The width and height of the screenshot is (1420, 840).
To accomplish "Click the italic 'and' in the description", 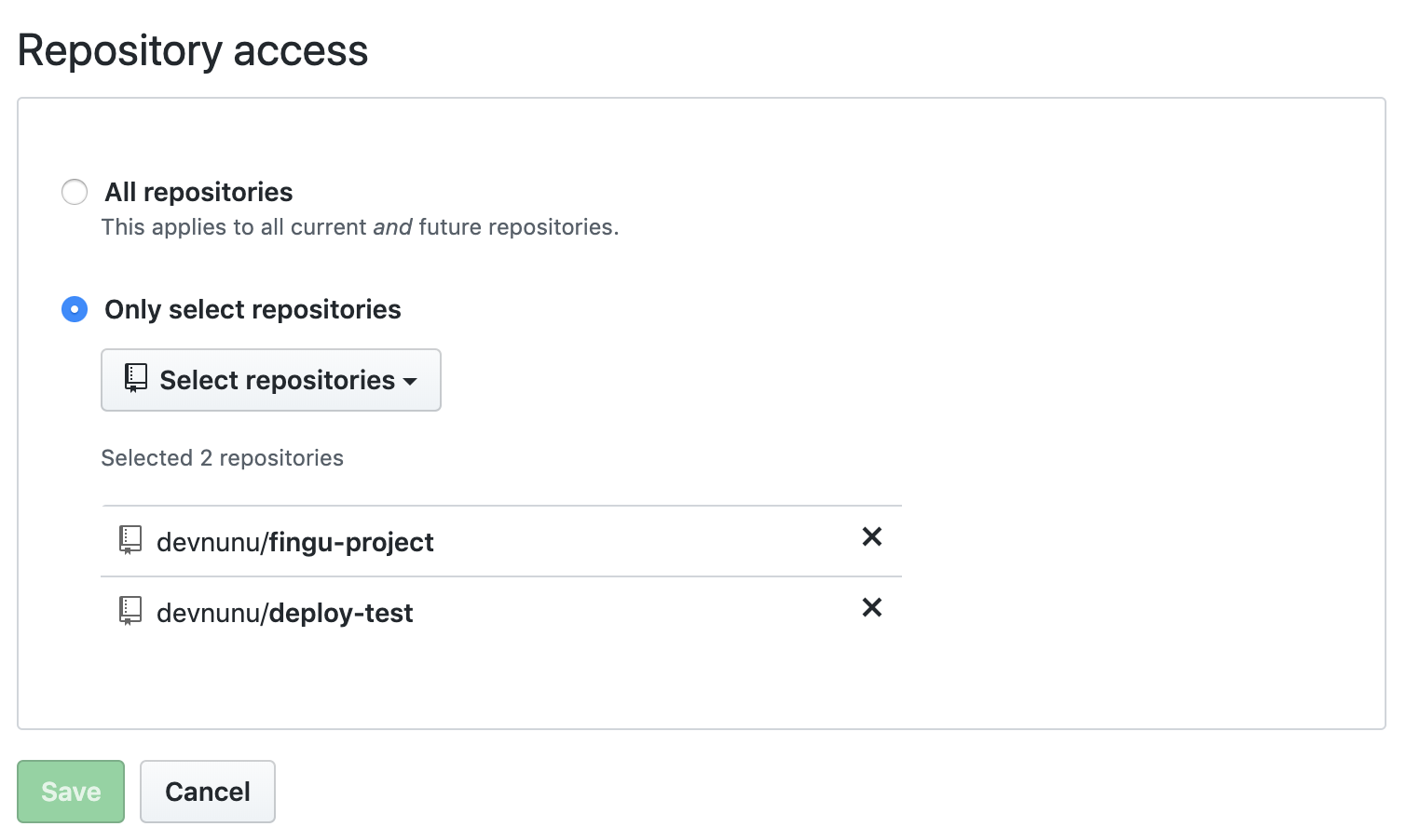I will [392, 227].
